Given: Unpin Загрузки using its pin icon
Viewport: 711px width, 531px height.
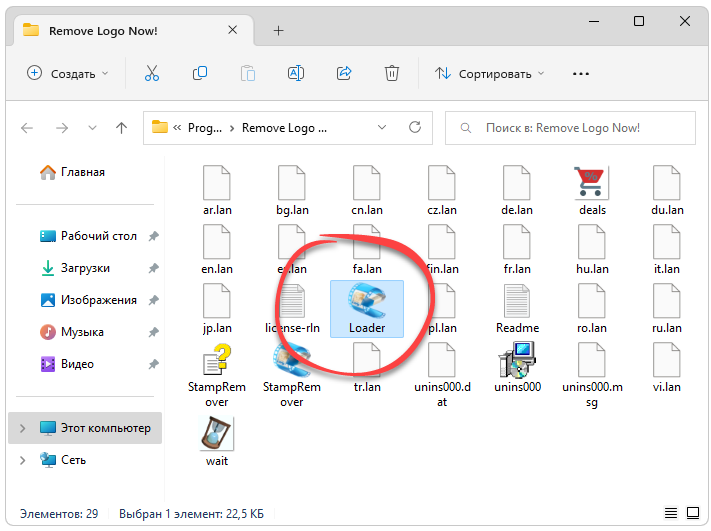Looking at the screenshot, I should coord(154,268).
